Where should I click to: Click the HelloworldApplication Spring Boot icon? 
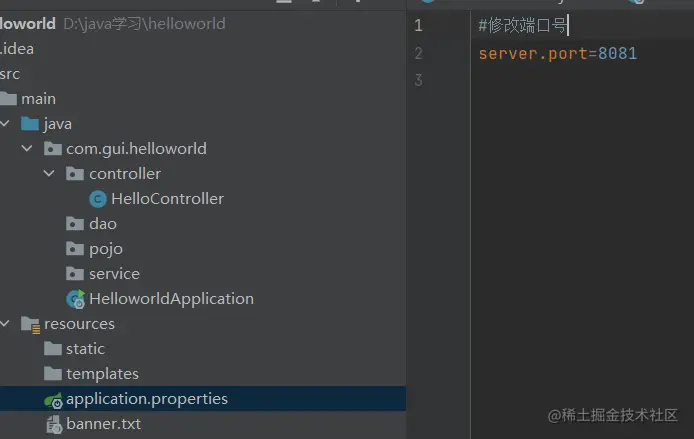[76, 299]
